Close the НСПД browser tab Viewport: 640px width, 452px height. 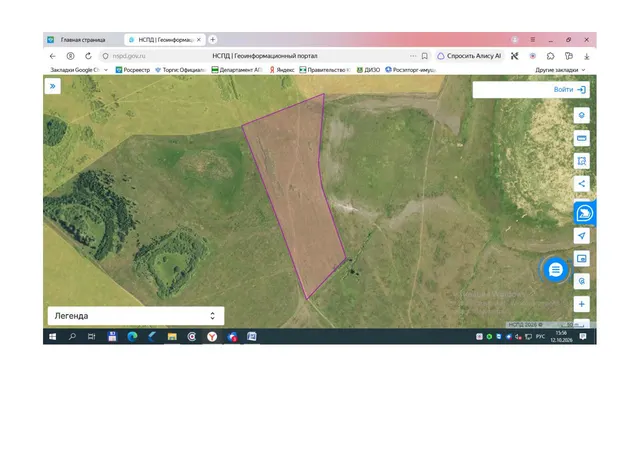(199, 40)
